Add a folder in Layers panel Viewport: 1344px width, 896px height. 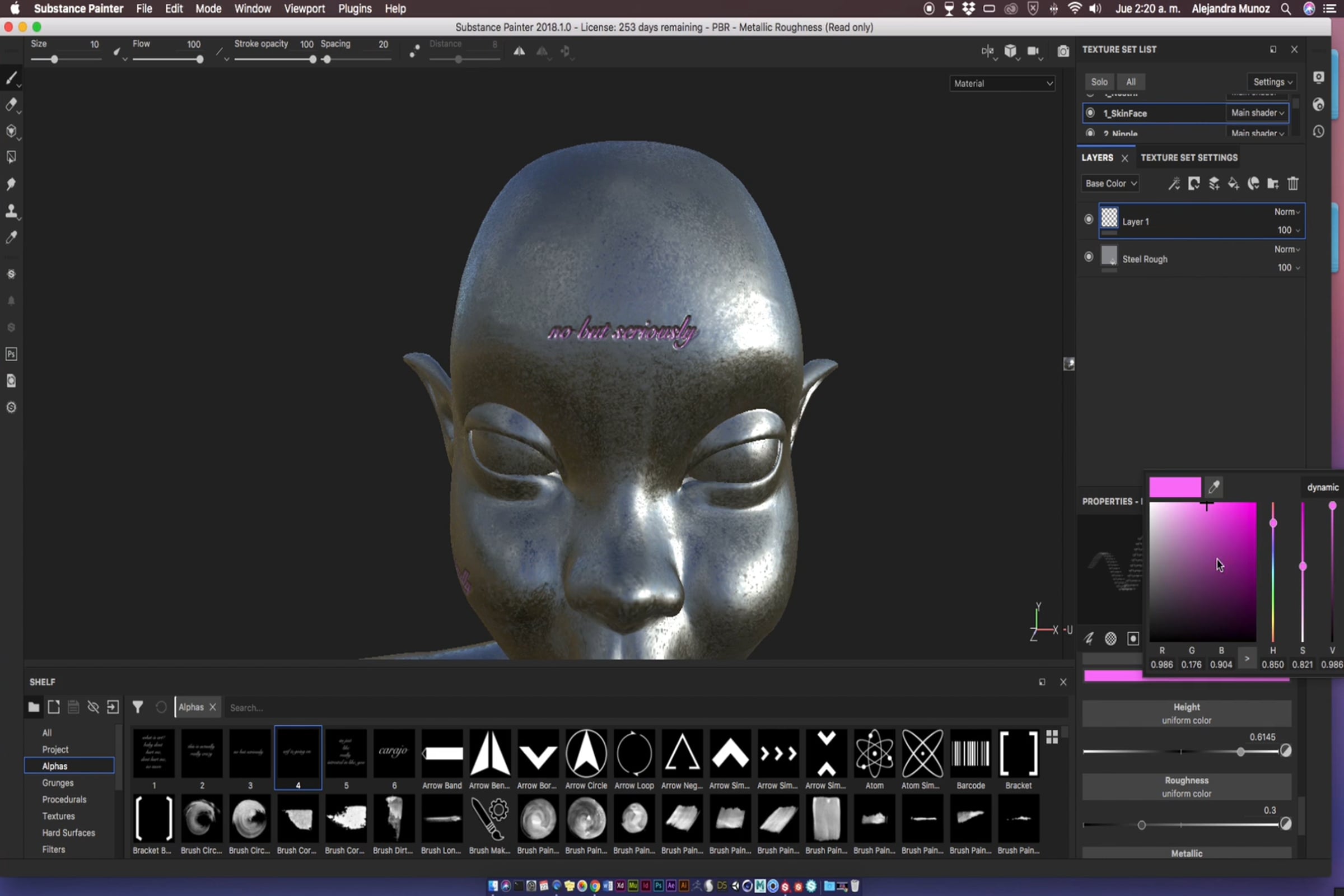1272,184
